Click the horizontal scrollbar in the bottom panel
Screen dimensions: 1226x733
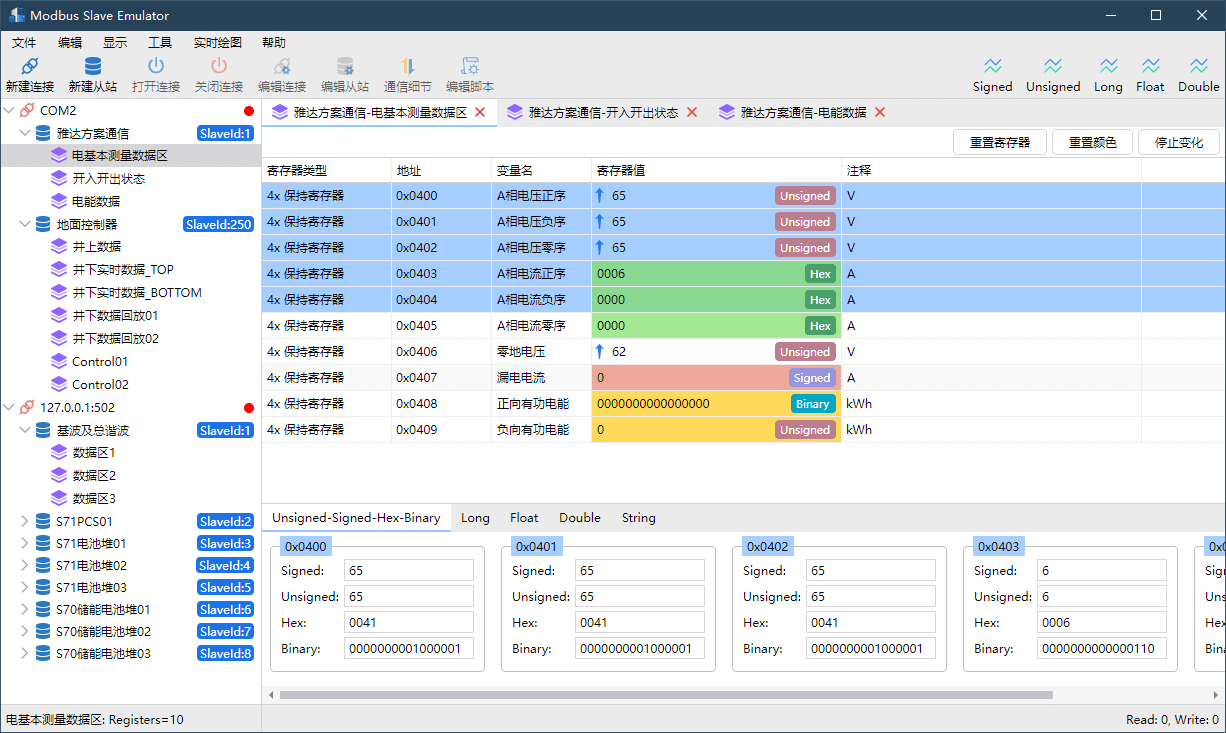click(x=665, y=694)
